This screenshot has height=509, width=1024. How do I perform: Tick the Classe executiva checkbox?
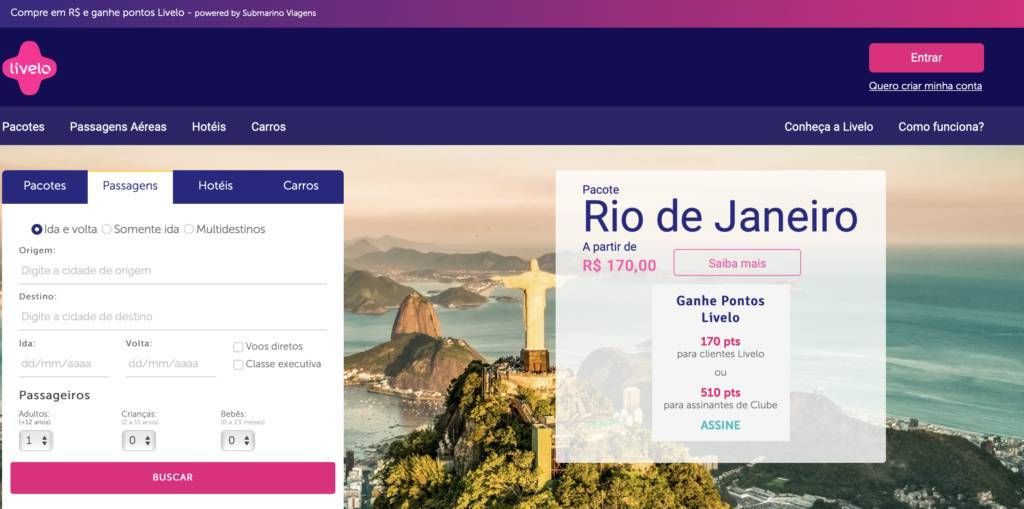click(238, 365)
